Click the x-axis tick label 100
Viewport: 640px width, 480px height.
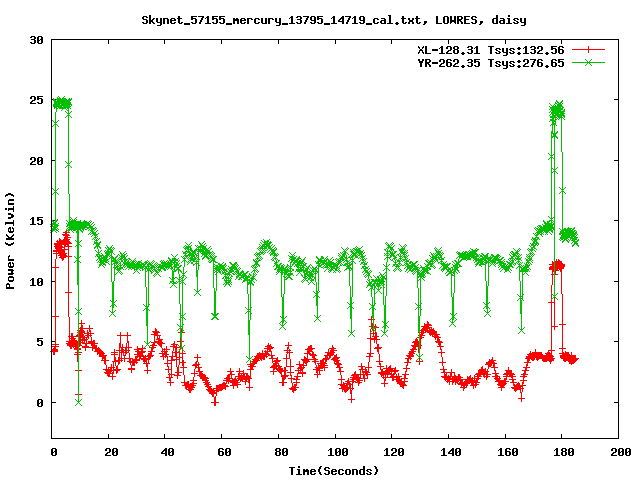point(338,452)
